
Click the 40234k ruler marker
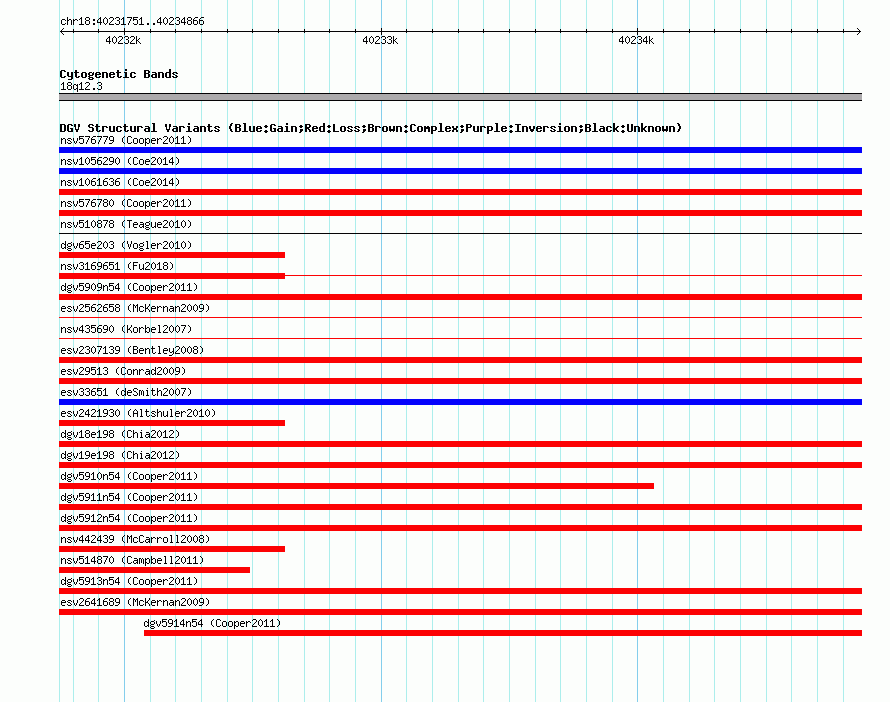click(x=636, y=40)
